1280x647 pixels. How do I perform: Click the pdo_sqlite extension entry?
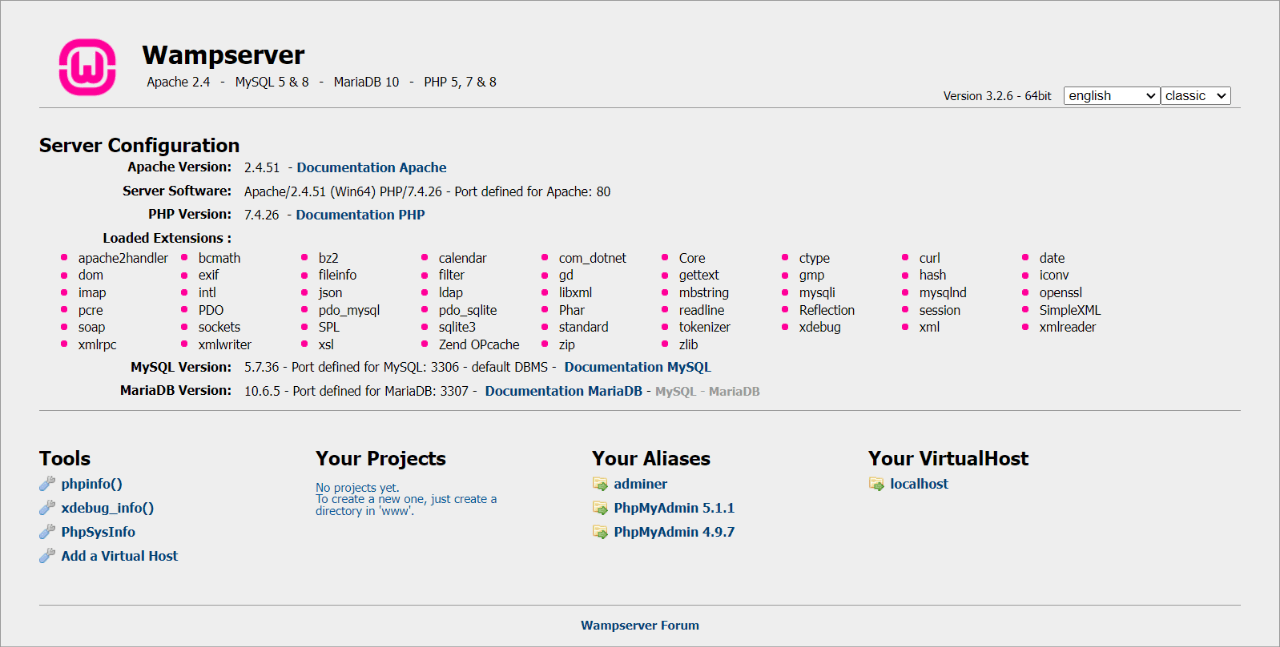point(467,311)
